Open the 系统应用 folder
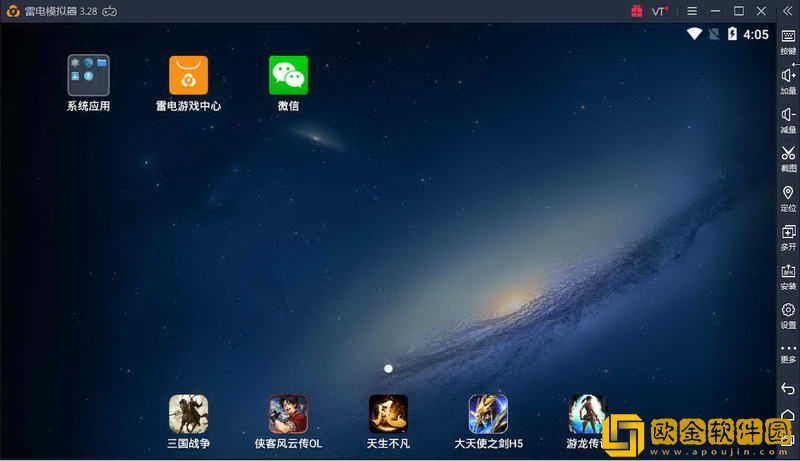This screenshot has width=800, height=461. coord(88,75)
